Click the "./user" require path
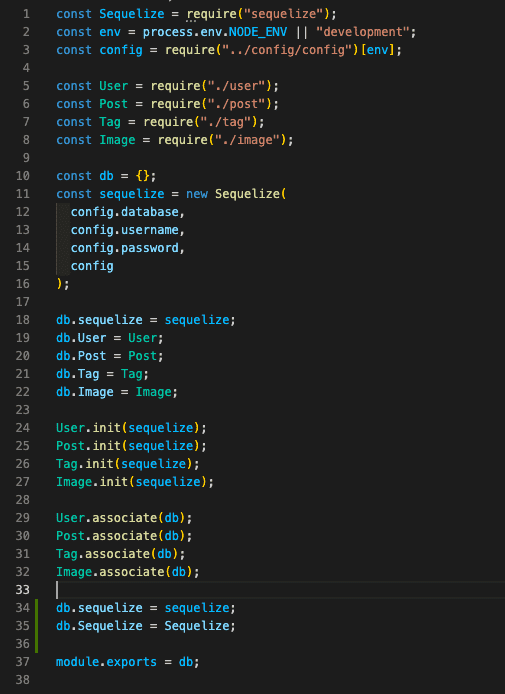 tap(236, 86)
